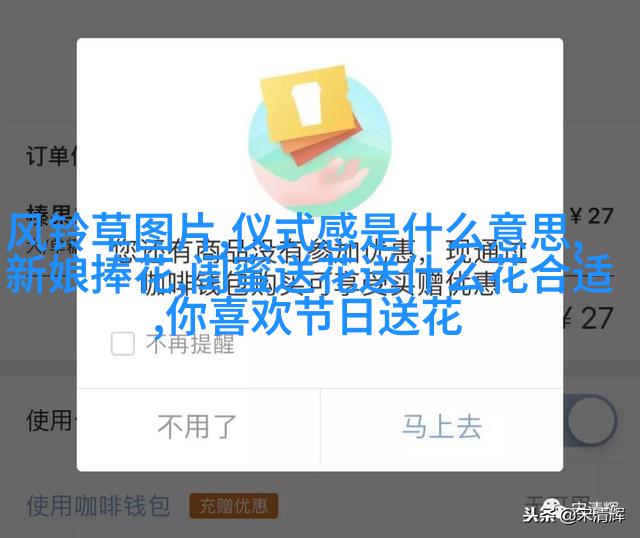This screenshot has width=640, height=538.
Task: Open the 头条@宋清辉 watermark link
Action: tap(574, 514)
